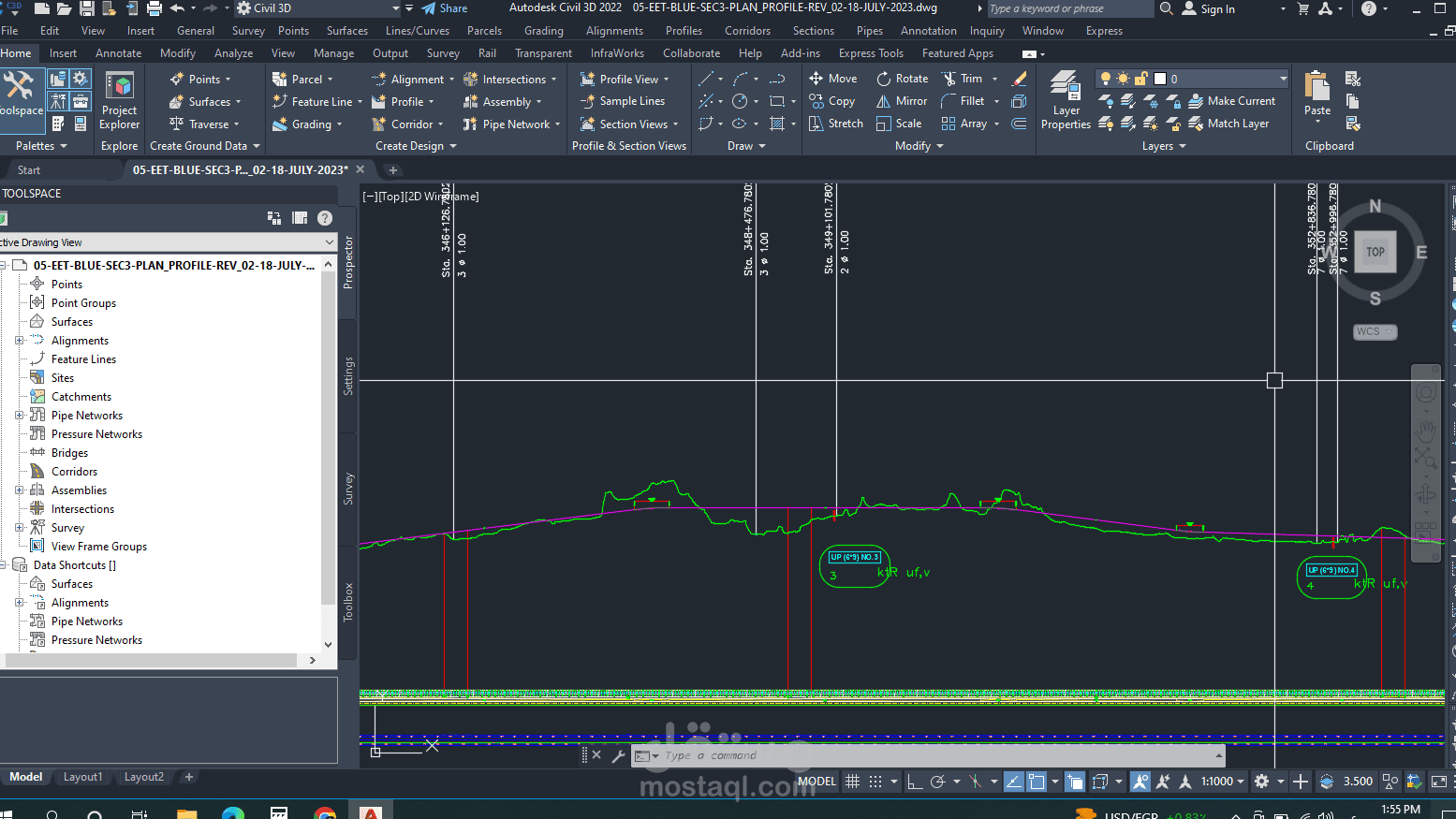1456x819 pixels.
Task: Open Active Drawing View dropdown
Action: pos(169,242)
